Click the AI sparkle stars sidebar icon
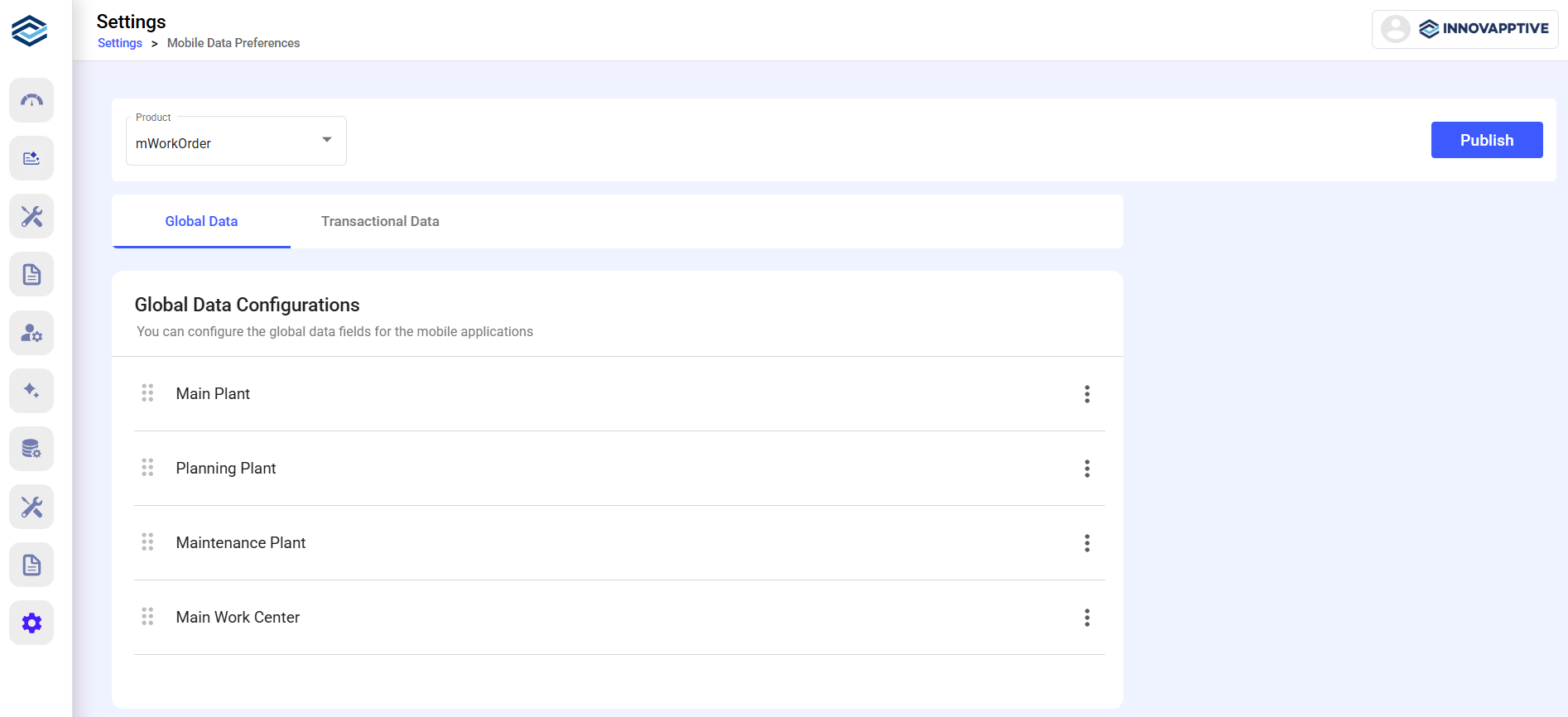Viewport: 1568px width, 717px height. [31, 391]
